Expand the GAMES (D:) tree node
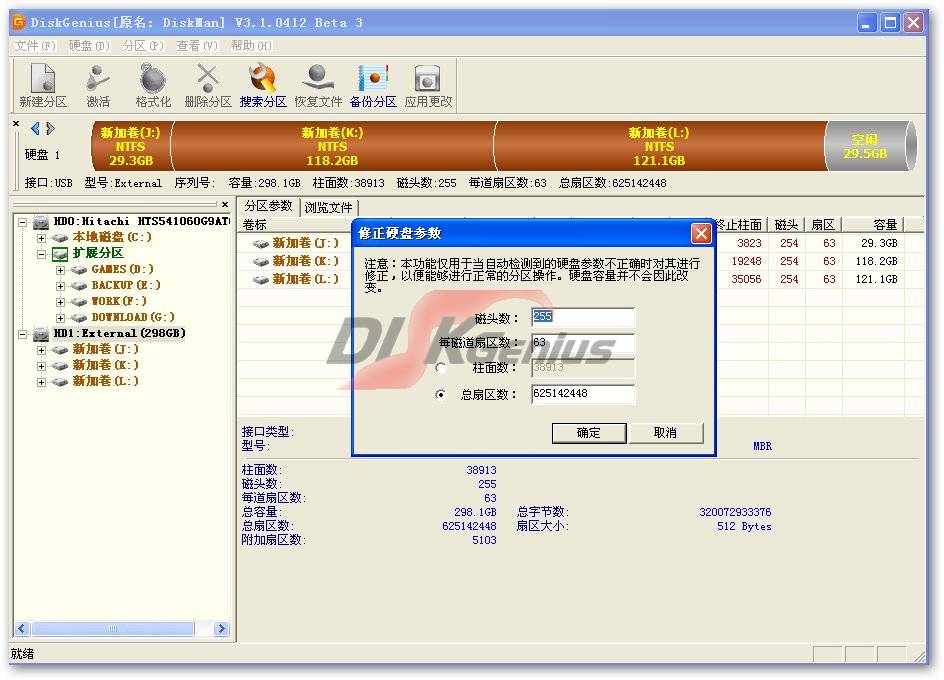The height and width of the screenshot is (680, 944). click(60, 270)
